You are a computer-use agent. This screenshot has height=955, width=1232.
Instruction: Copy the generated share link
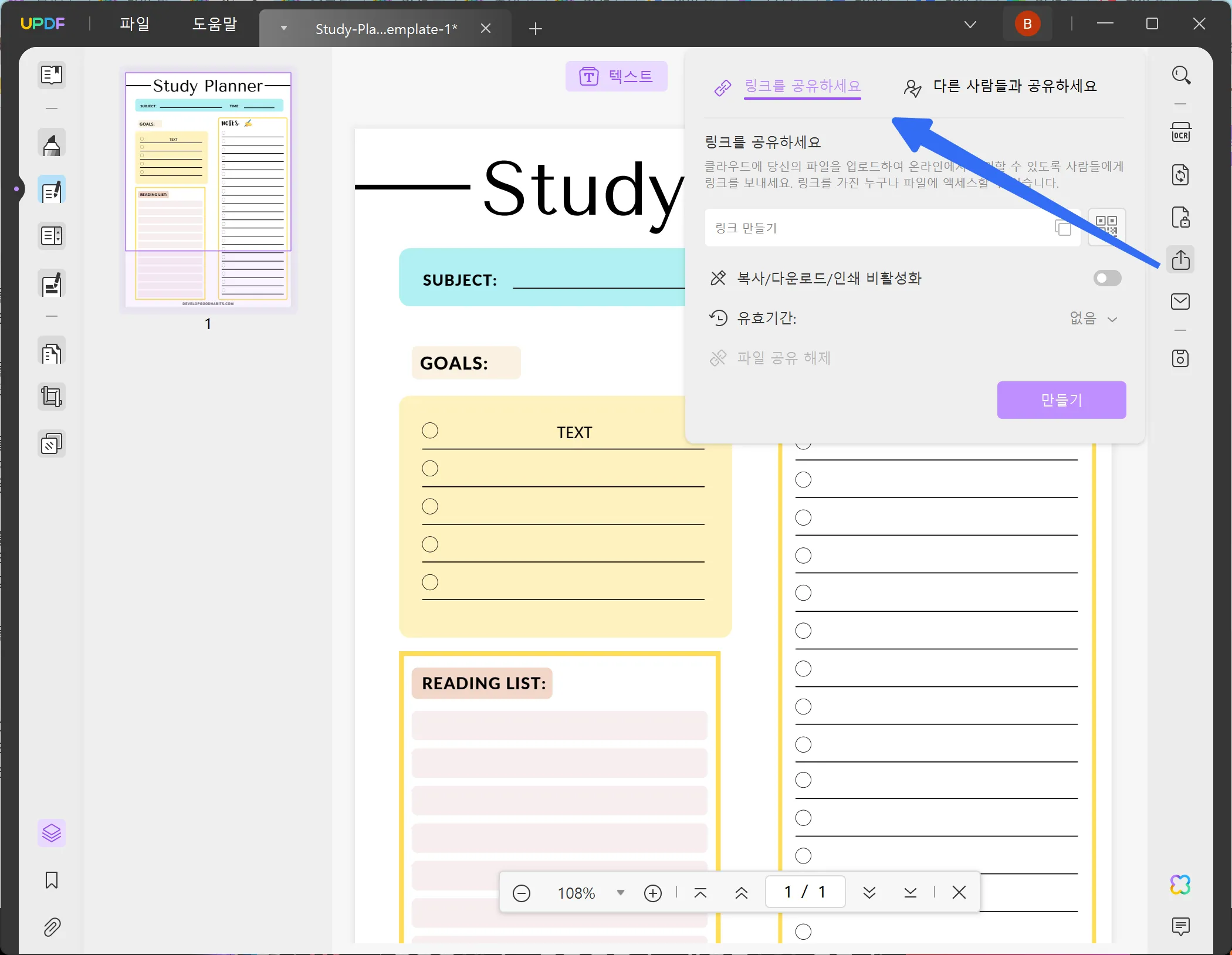(x=1063, y=228)
